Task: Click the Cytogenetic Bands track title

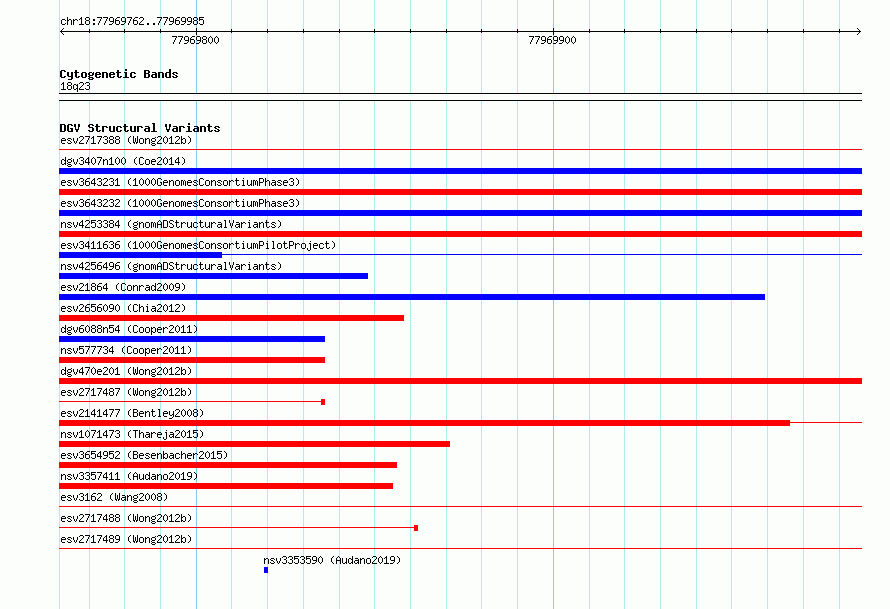Action: (119, 74)
